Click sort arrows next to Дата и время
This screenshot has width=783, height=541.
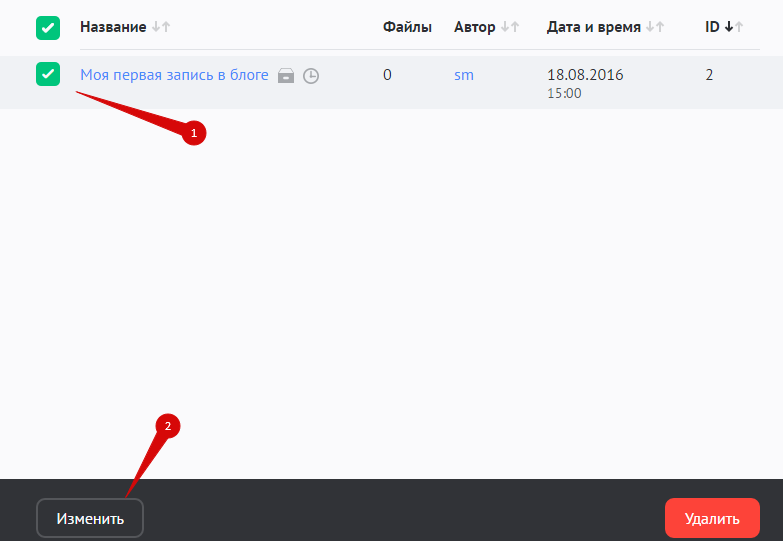(656, 27)
